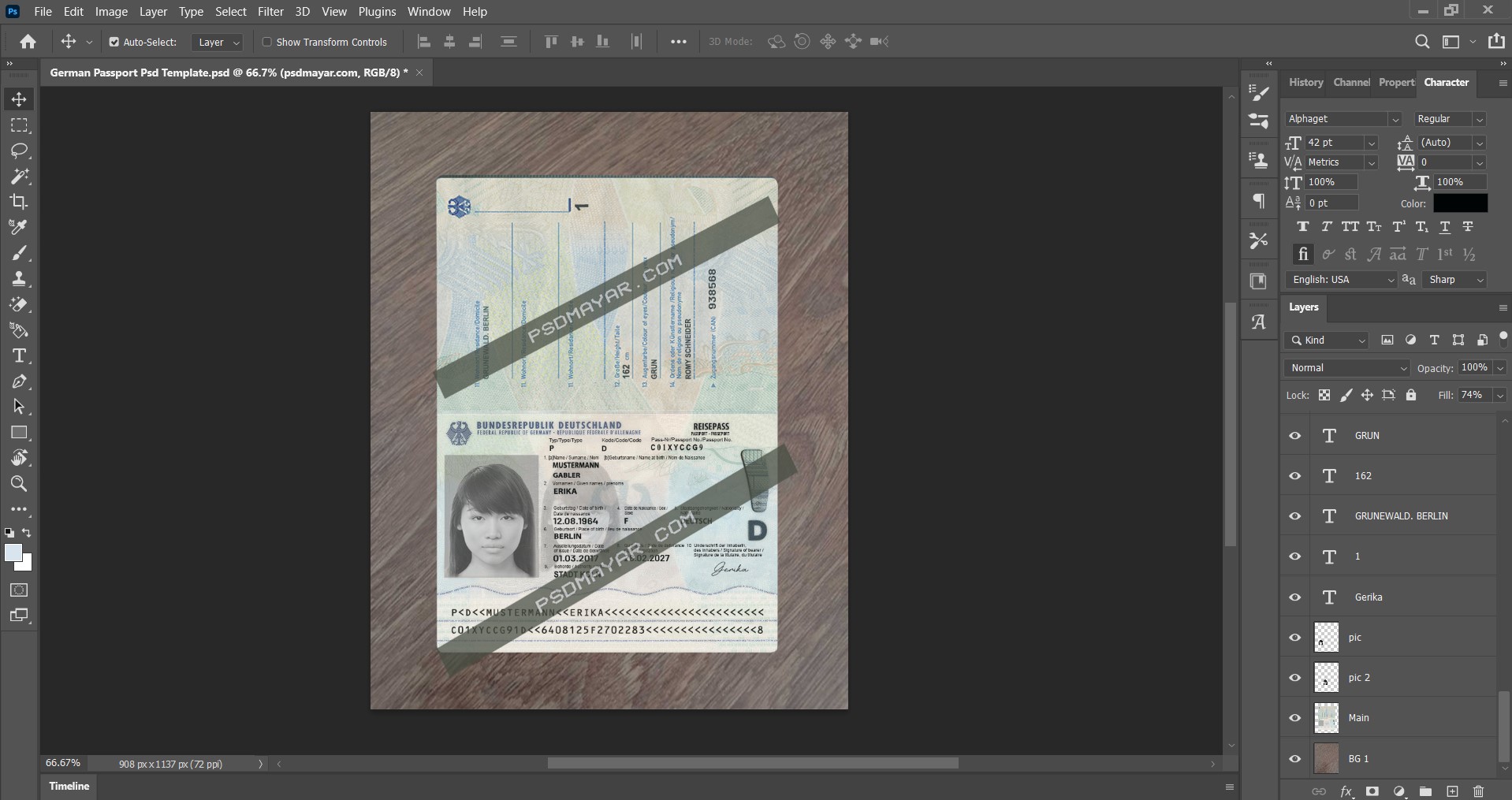The width and height of the screenshot is (1512, 800).
Task: Click Add layer mask icon
Action: click(1372, 791)
